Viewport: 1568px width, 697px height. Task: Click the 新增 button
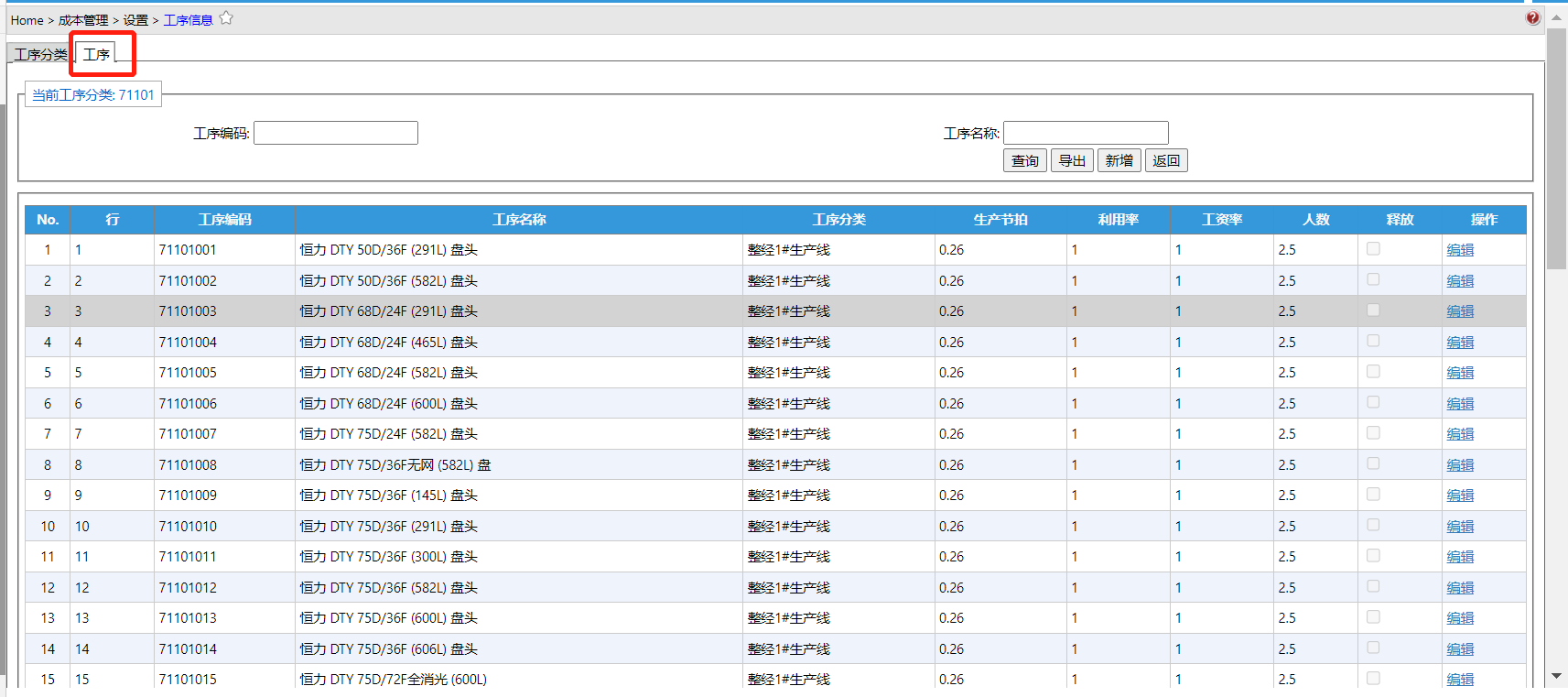click(x=1119, y=161)
